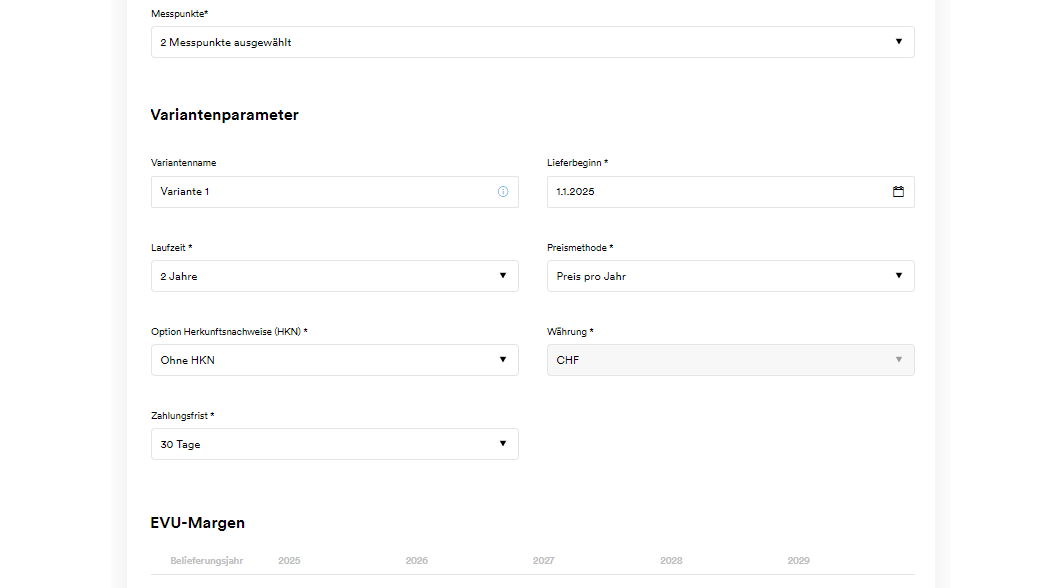Click the 2027 column header
The width and height of the screenshot is (1047, 588).
coord(543,561)
